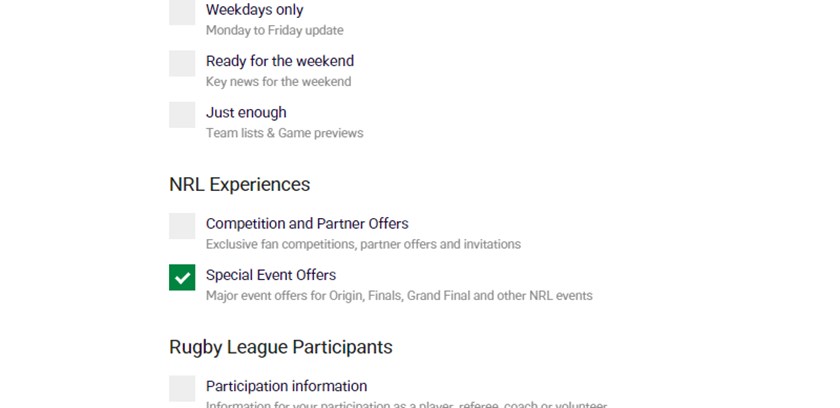Image resolution: width=840 pixels, height=408 pixels.
Task: Enable the Ready for the weekend checkbox
Action: [182, 63]
